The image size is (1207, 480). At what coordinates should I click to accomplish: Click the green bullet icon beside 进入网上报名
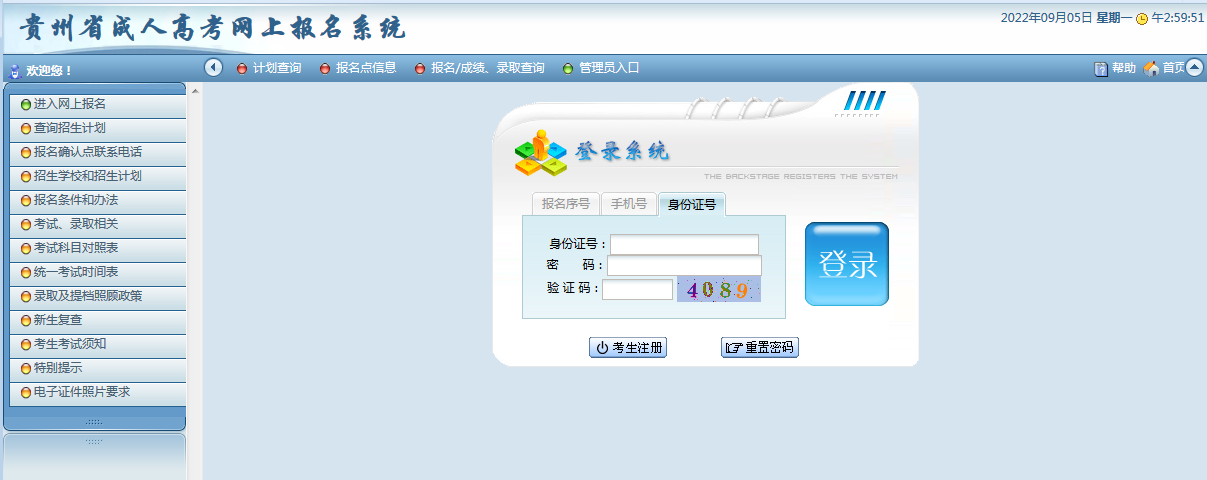click(26, 104)
